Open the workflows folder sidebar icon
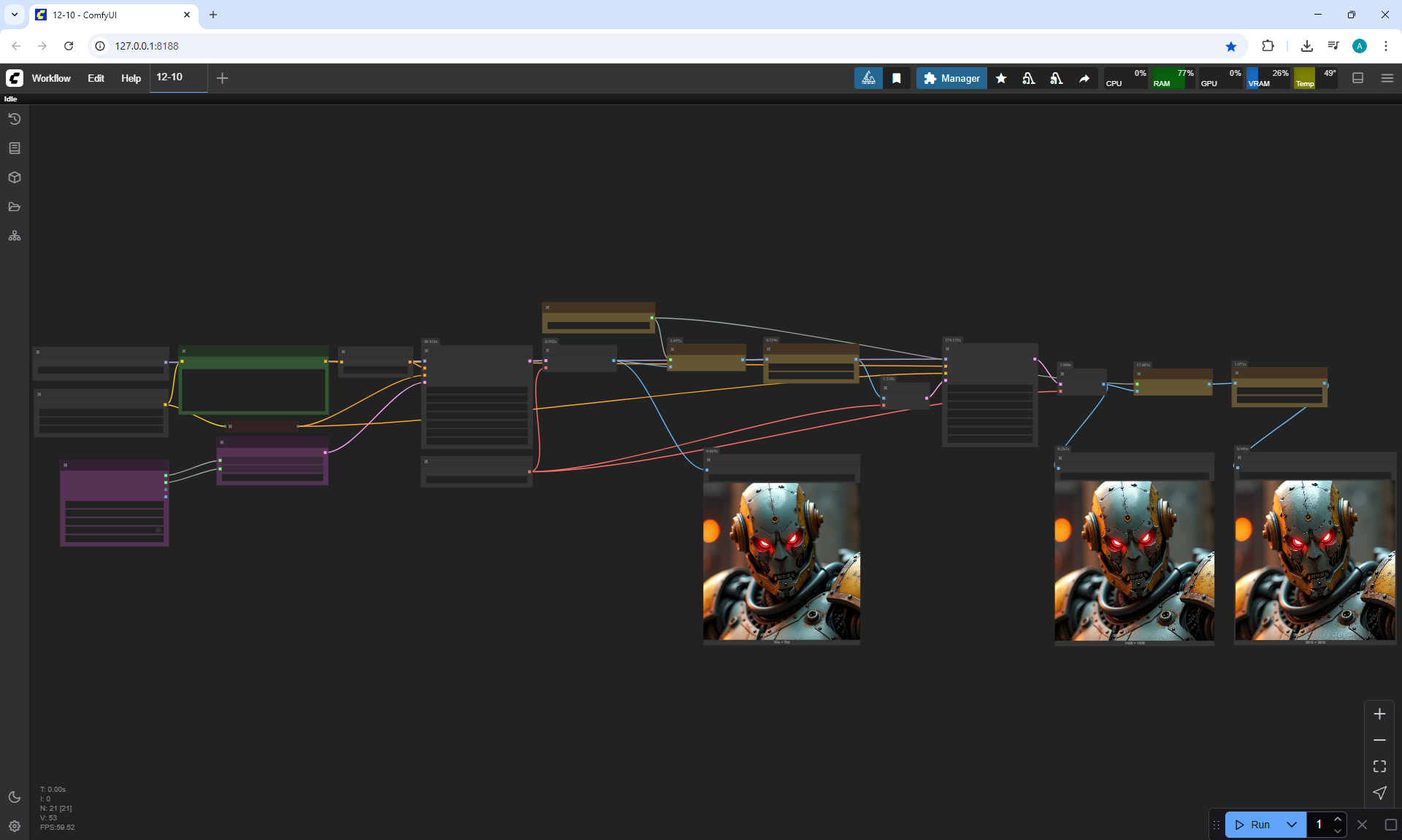1402x840 pixels. (14, 207)
